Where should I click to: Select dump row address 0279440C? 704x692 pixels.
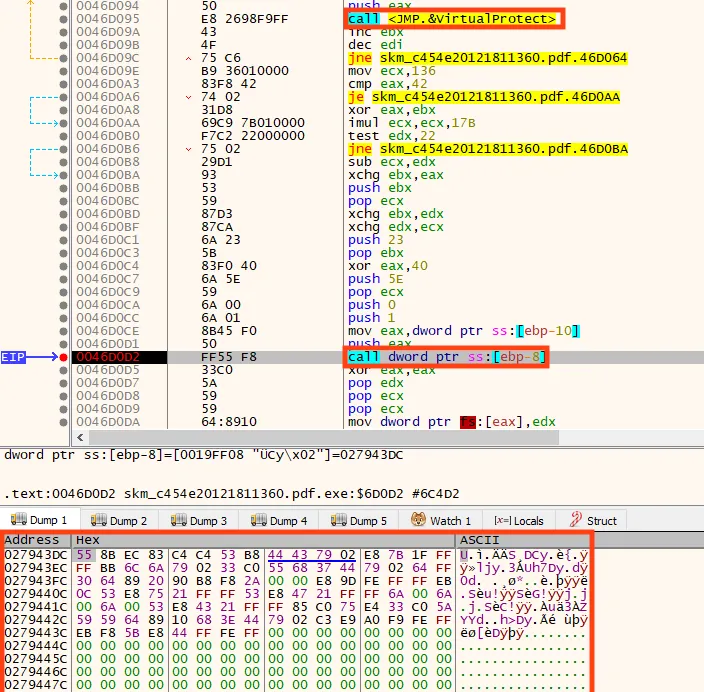[x=35, y=594]
